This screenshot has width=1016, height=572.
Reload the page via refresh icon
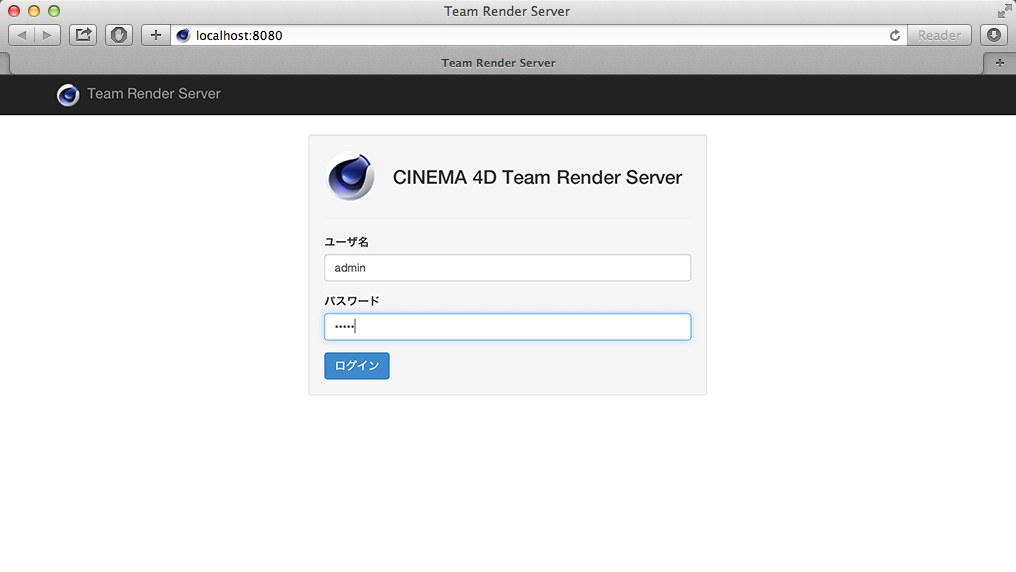(895, 36)
